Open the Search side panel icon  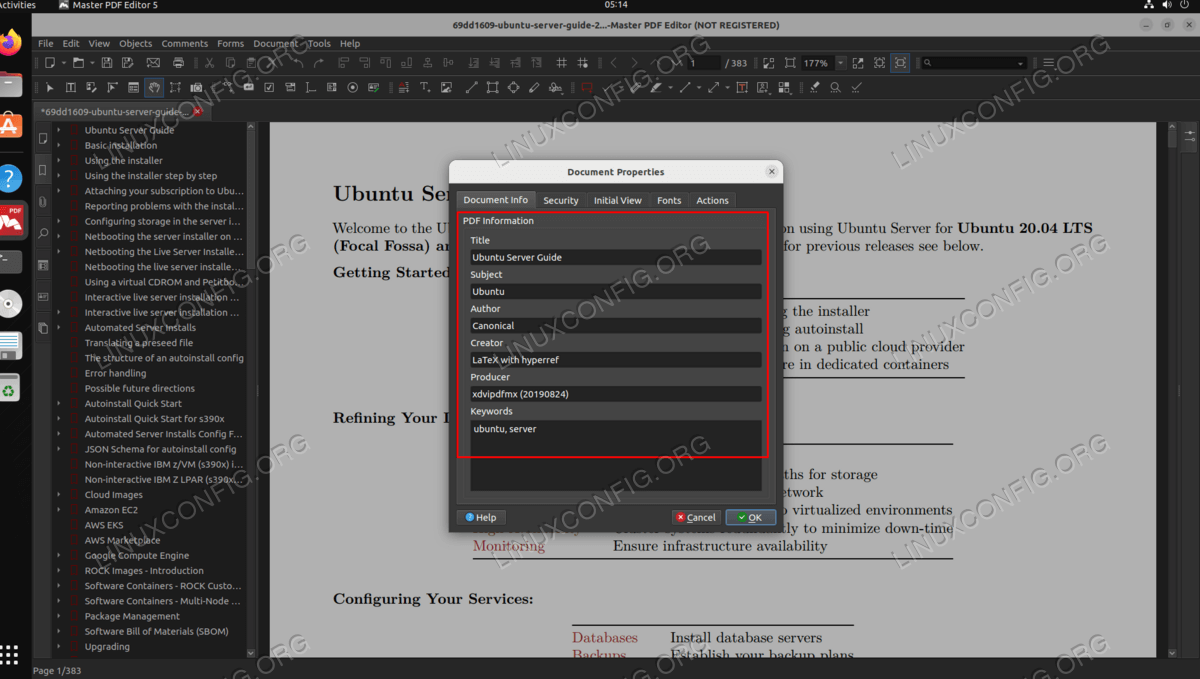click(x=43, y=233)
